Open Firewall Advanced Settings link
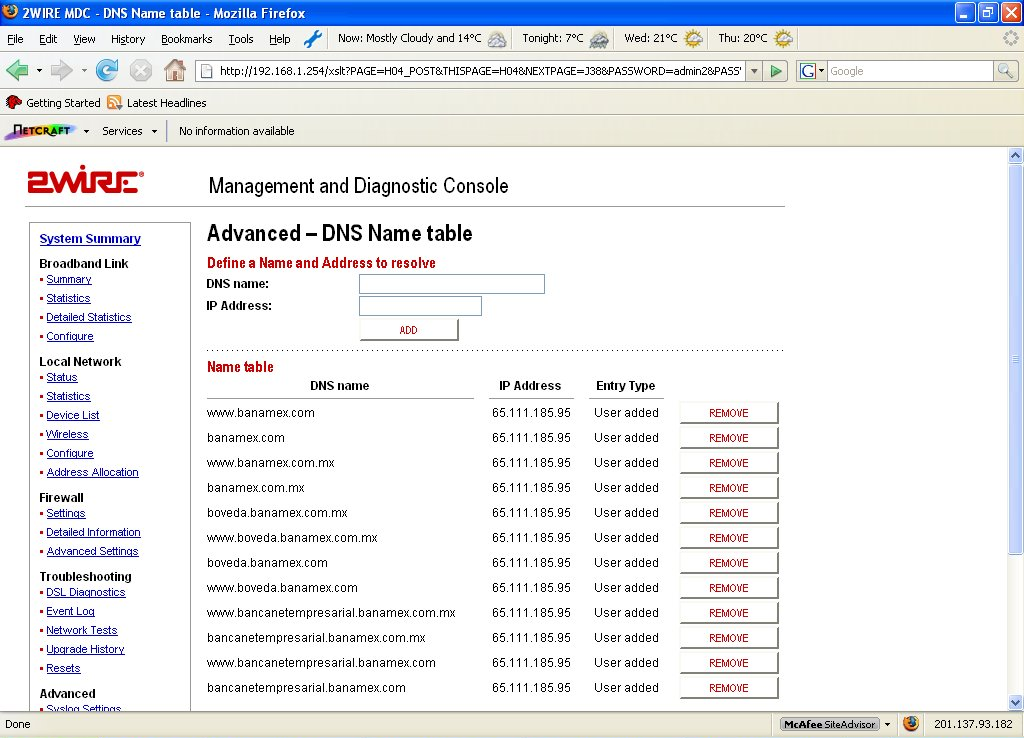Viewport: 1024px width, 738px height. (92, 551)
